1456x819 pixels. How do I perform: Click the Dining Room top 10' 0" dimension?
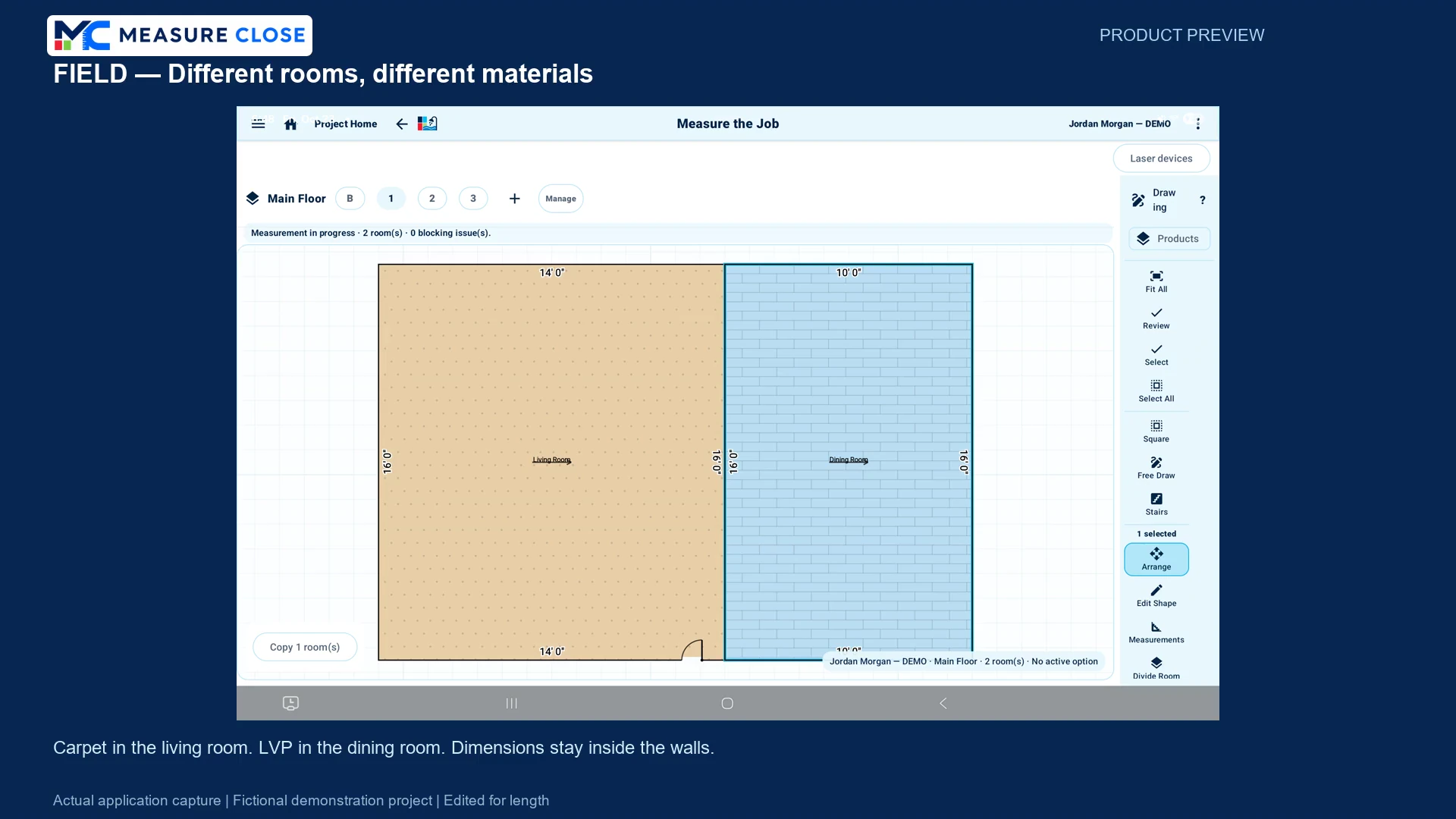pos(849,272)
